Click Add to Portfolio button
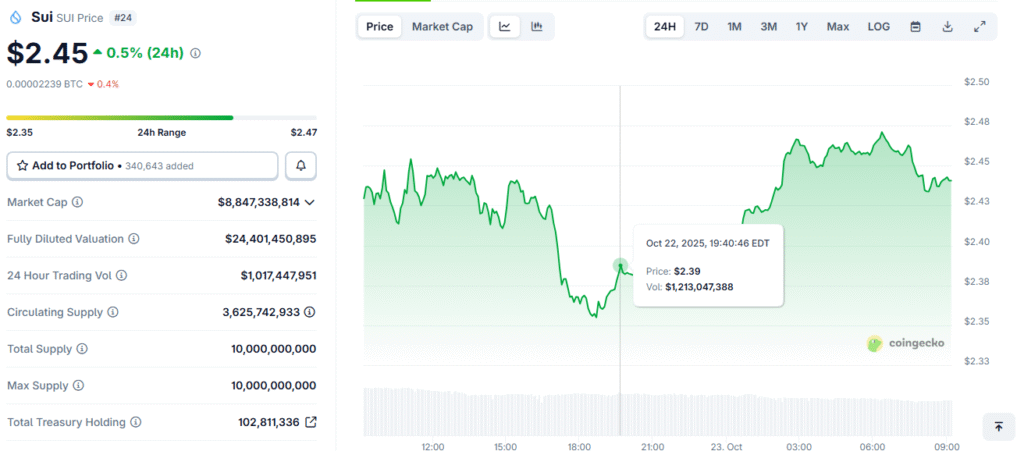The width and height of the screenshot is (1024, 451). pos(142,165)
